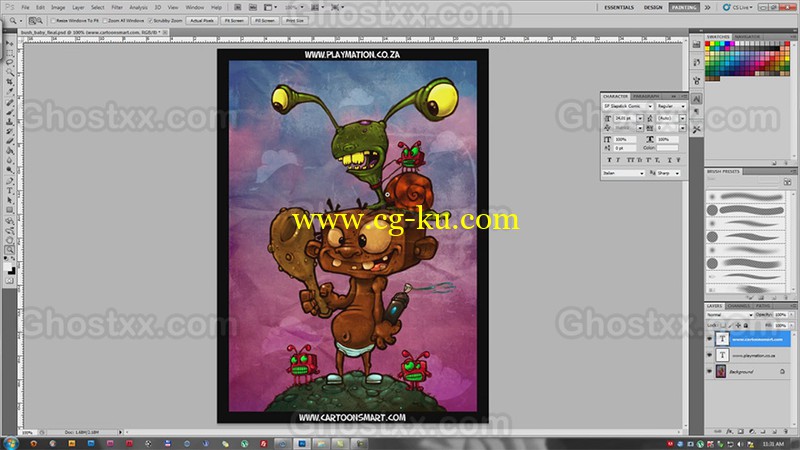Open Tool Presets icon in dock
The image size is (800, 450).
coord(696,129)
